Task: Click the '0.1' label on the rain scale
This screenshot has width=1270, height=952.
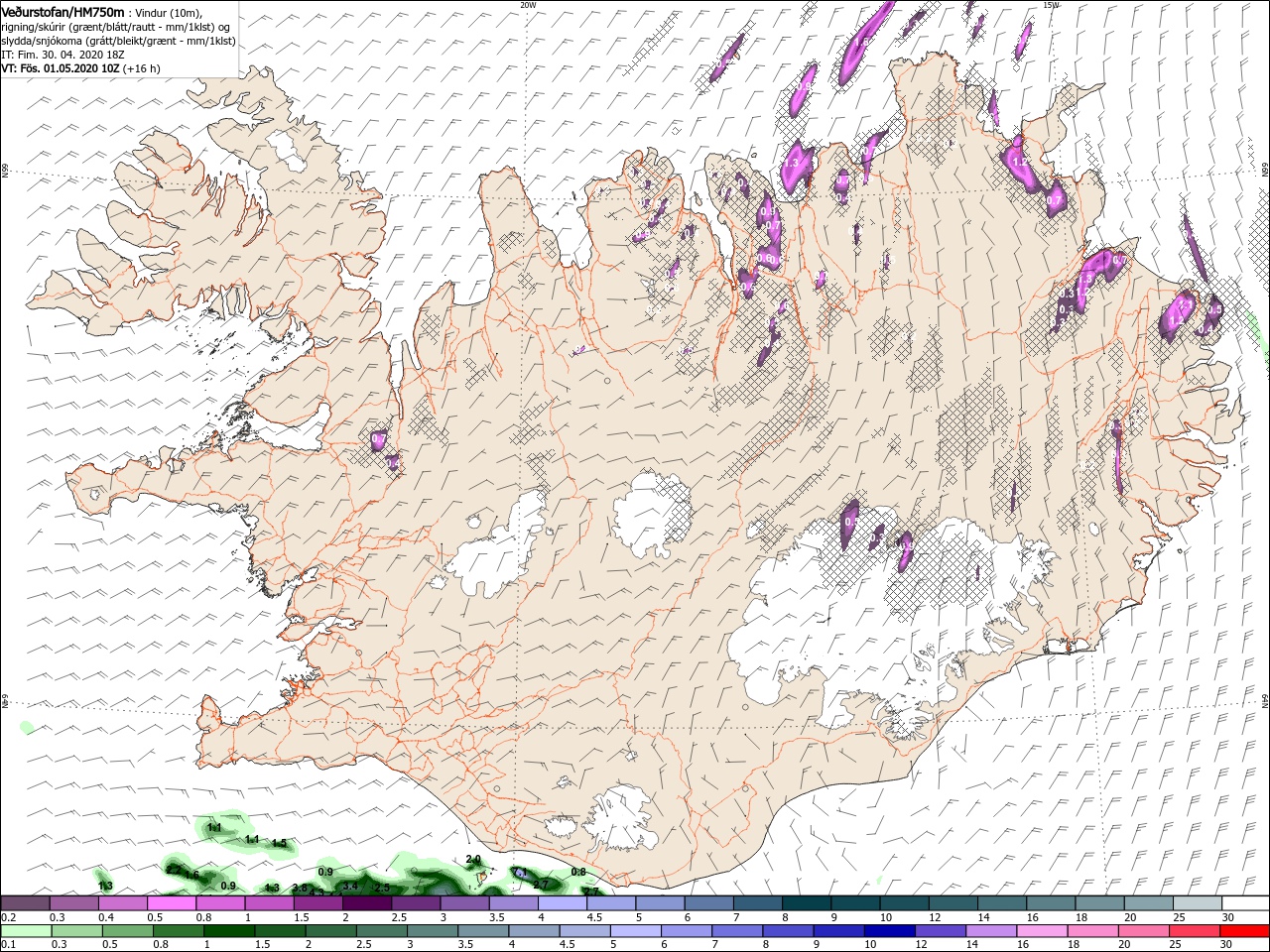Action: pos(8,944)
